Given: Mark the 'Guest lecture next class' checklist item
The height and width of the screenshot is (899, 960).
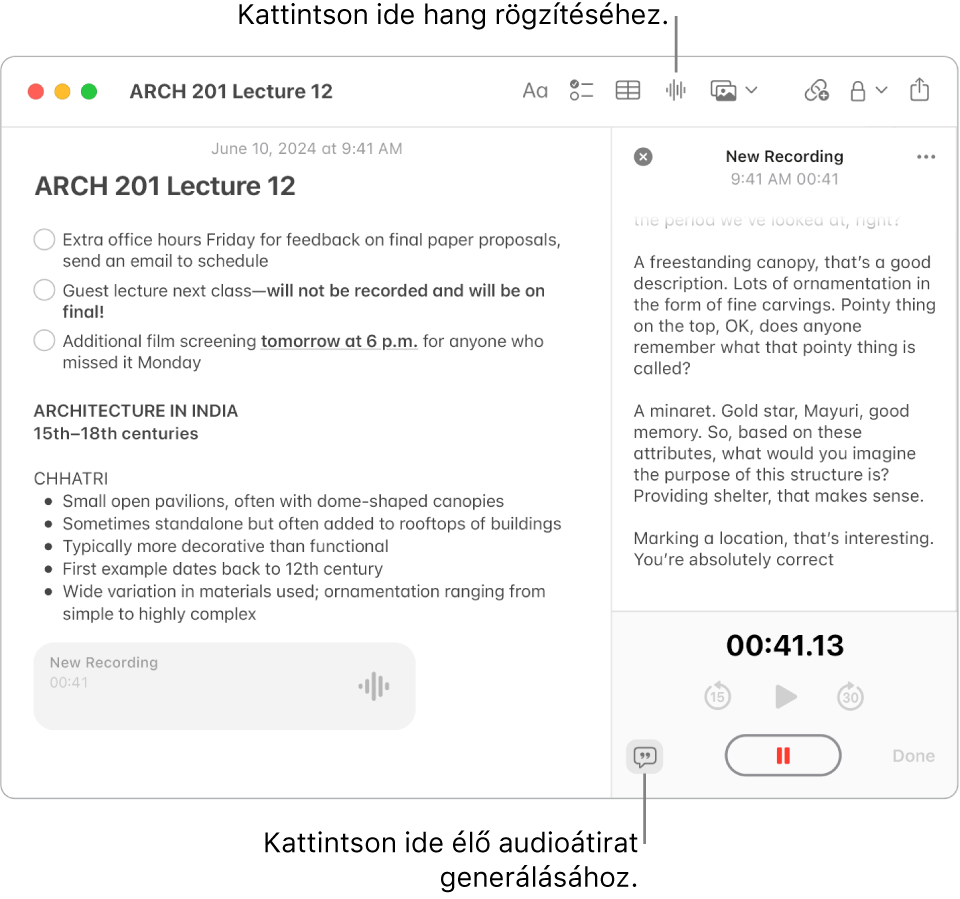Looking at the screenshot, I should coord(44,290).
